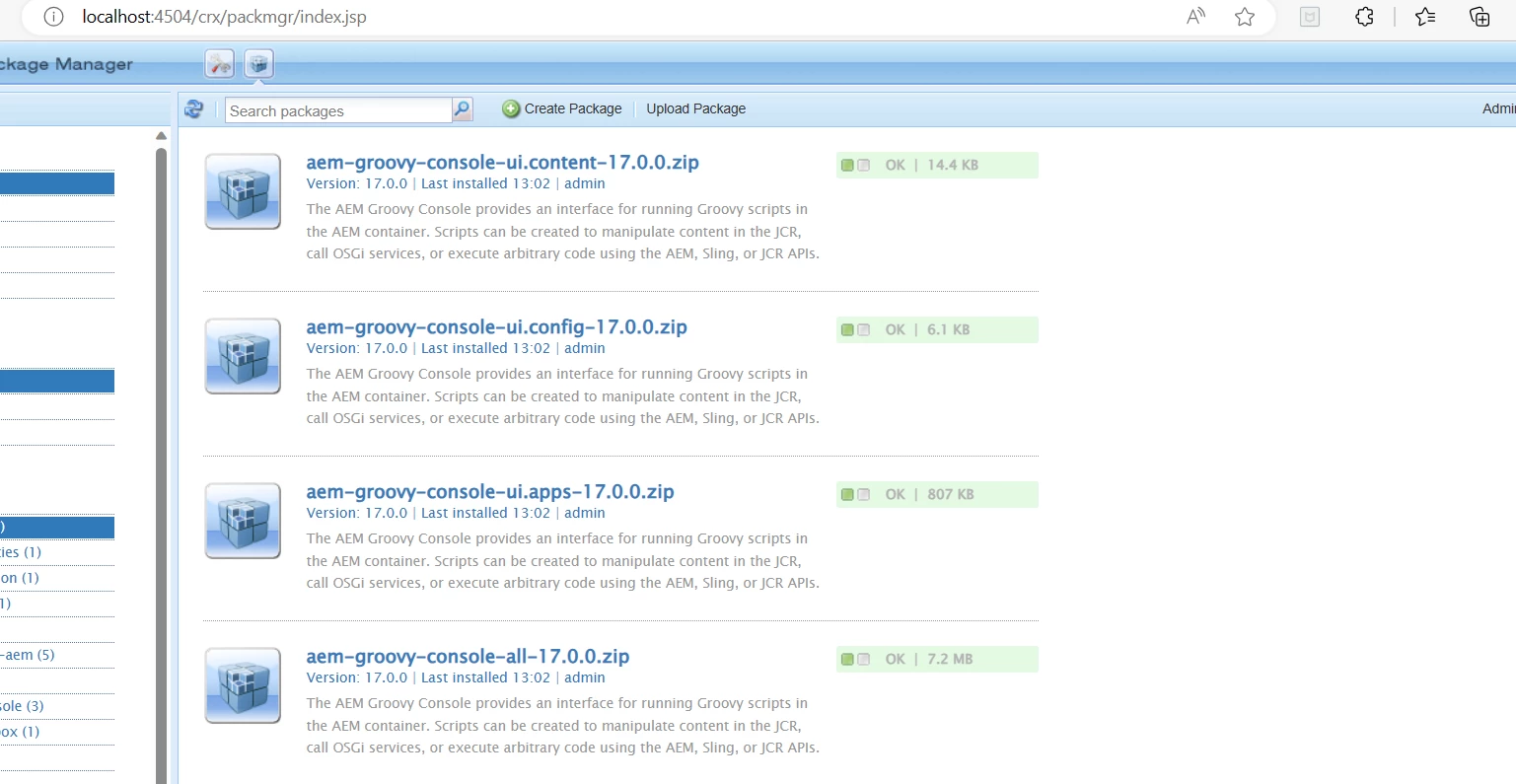
Task: Open aem-groovy-console-ui.content-17.0.0.zip package
Action: (503, 163)
